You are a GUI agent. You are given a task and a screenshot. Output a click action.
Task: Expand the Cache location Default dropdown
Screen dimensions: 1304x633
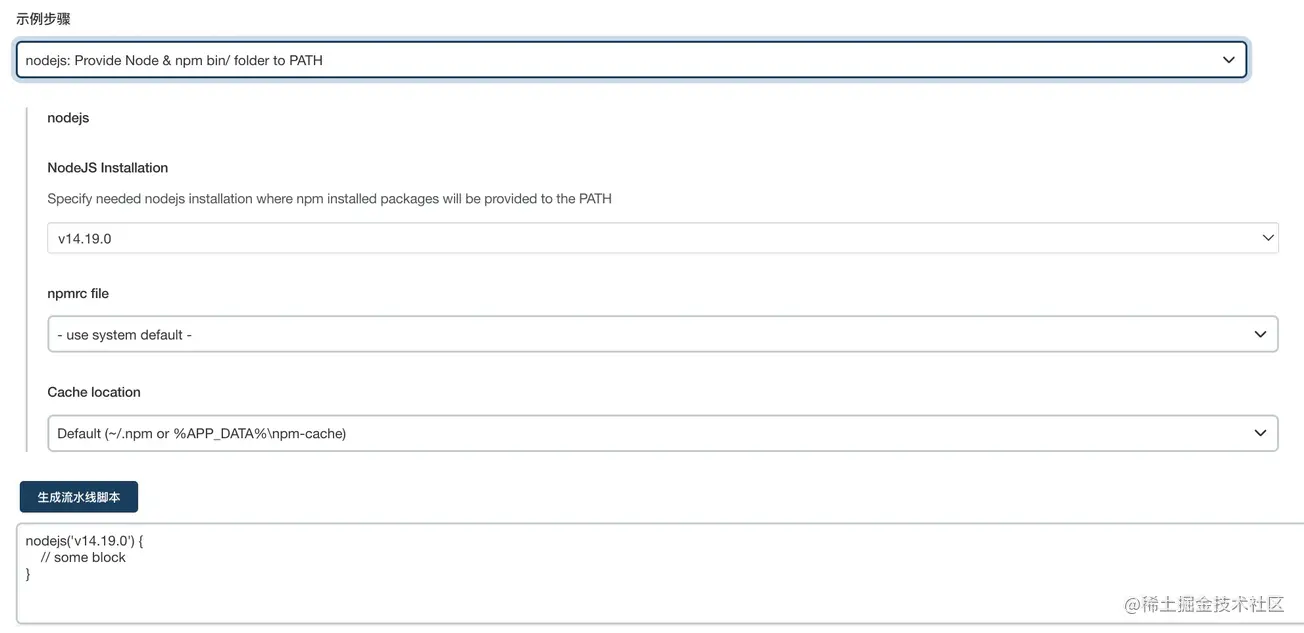click(x=663, y=433)
